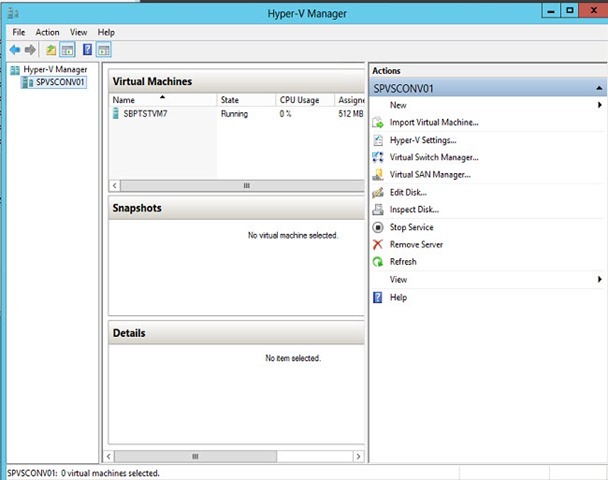Viewport: 608px width, 480px height.
Task: Click Running state of SBPTSTVM7
Action: [234, 114]
